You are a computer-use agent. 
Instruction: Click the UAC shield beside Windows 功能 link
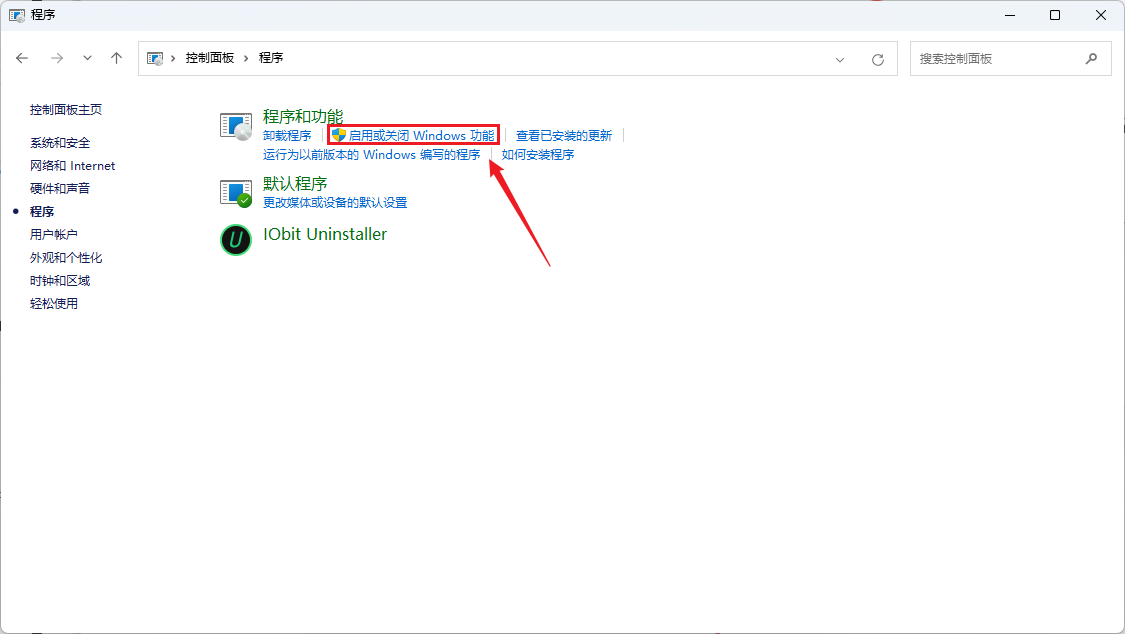[x=337, y=134]
